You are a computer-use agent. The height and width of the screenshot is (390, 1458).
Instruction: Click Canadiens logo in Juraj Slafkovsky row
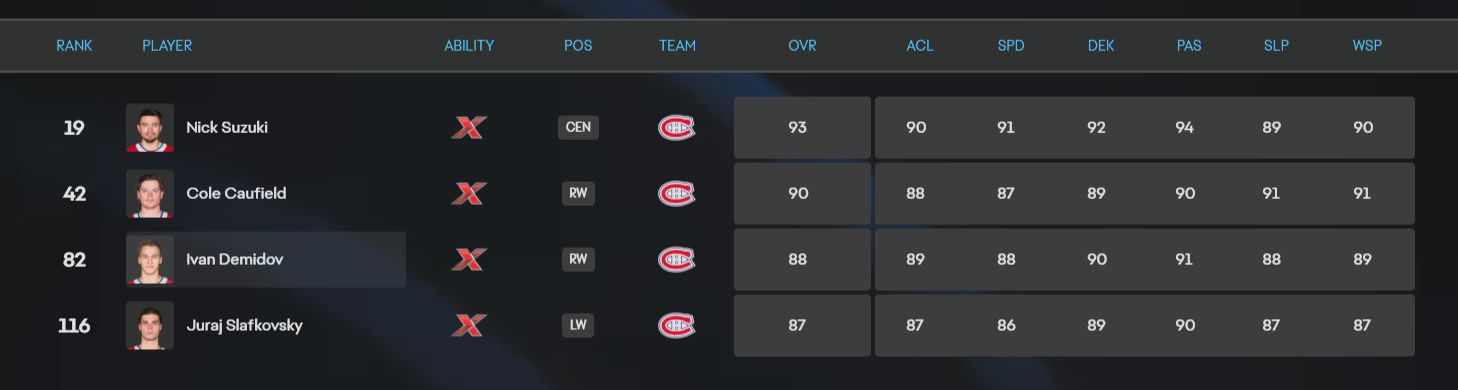tap(677, 325)
